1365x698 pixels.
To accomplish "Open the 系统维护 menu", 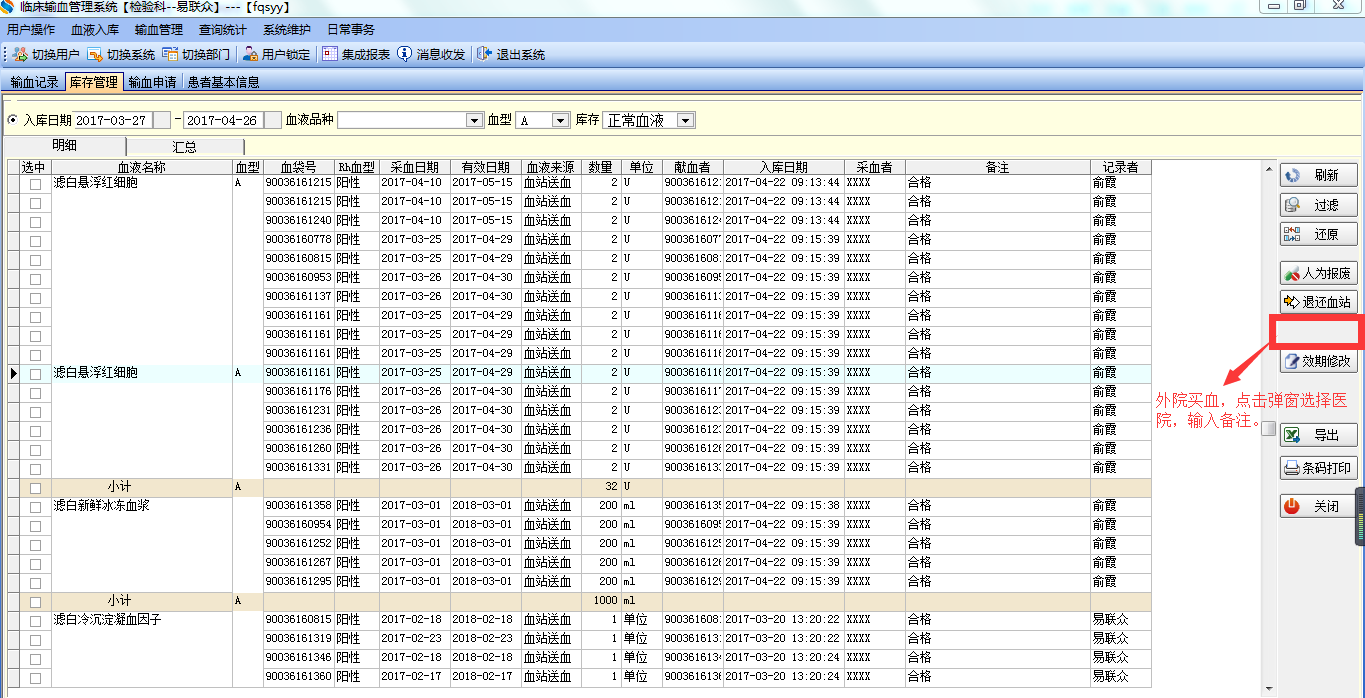I will (x=287, y=30).
